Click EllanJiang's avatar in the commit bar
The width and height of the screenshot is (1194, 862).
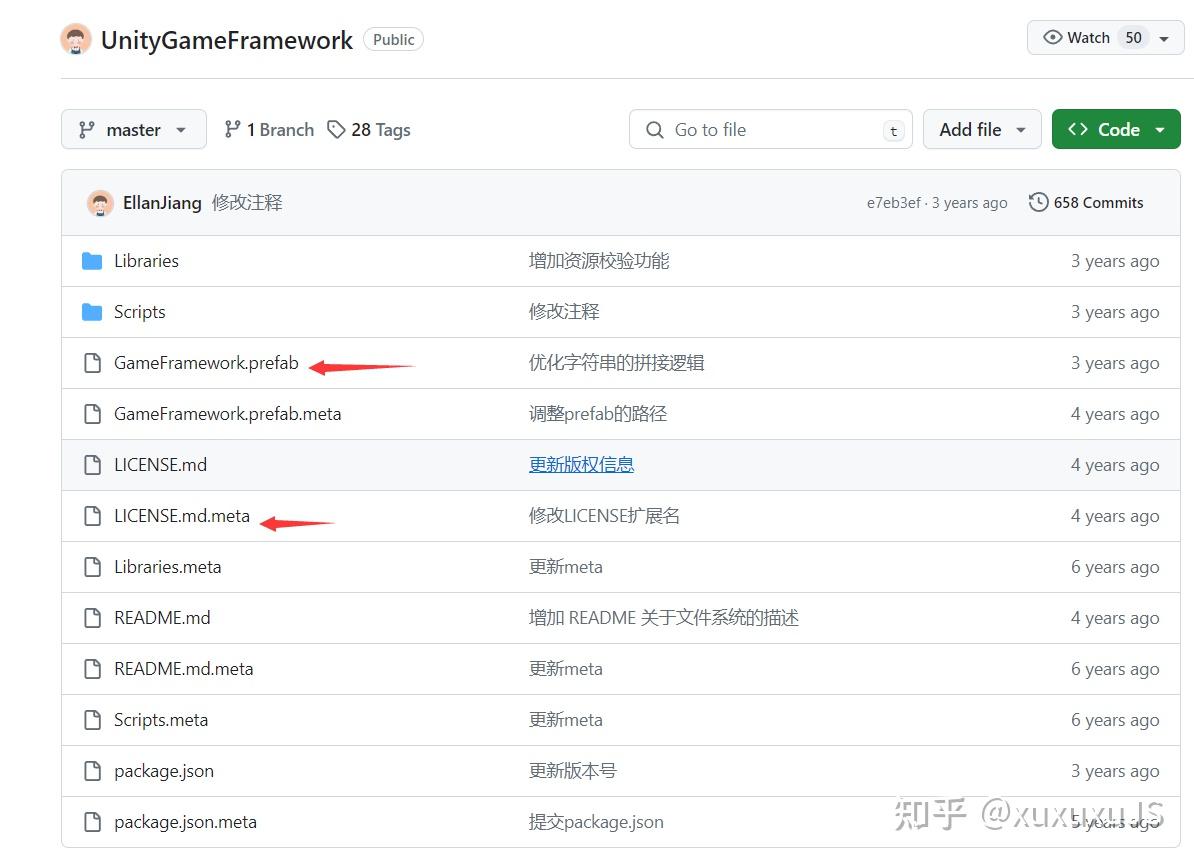pyautogui.click(x=100, y=202)
